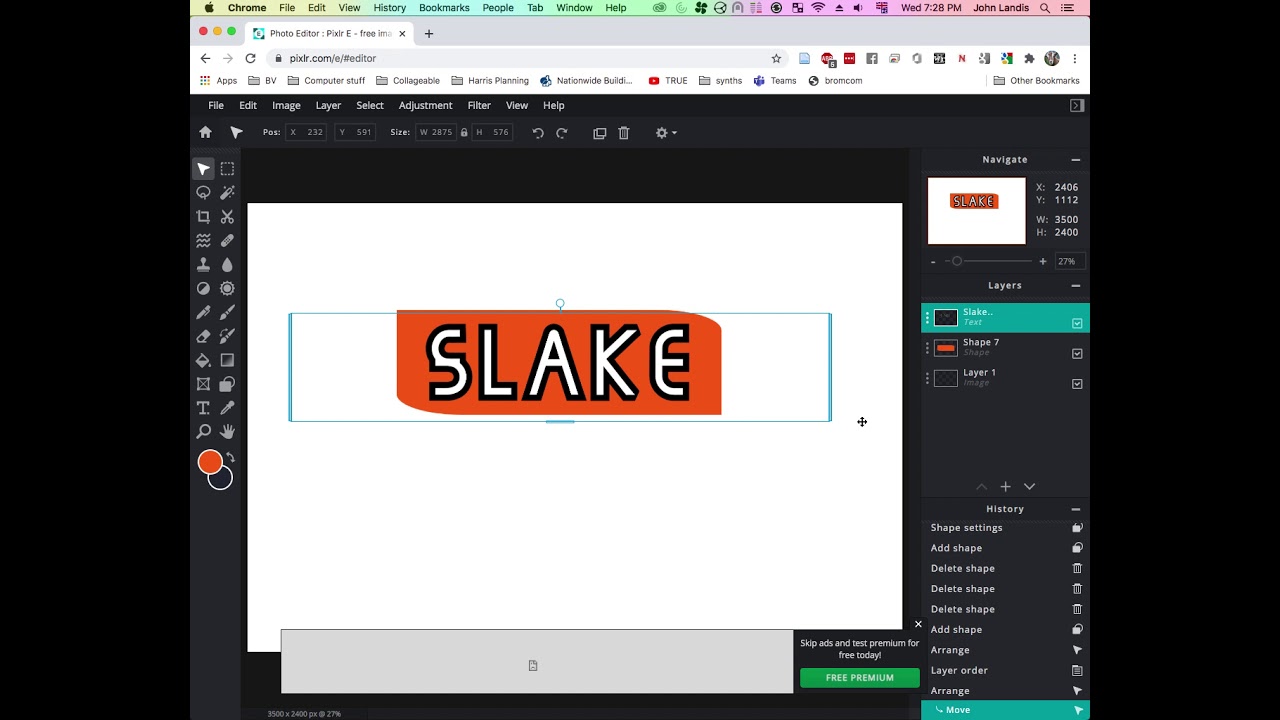Open the Pixlr Layer menu
The height and width of the screenshot is (720, 1280).
pyautogui.click(x=328, y=105)
